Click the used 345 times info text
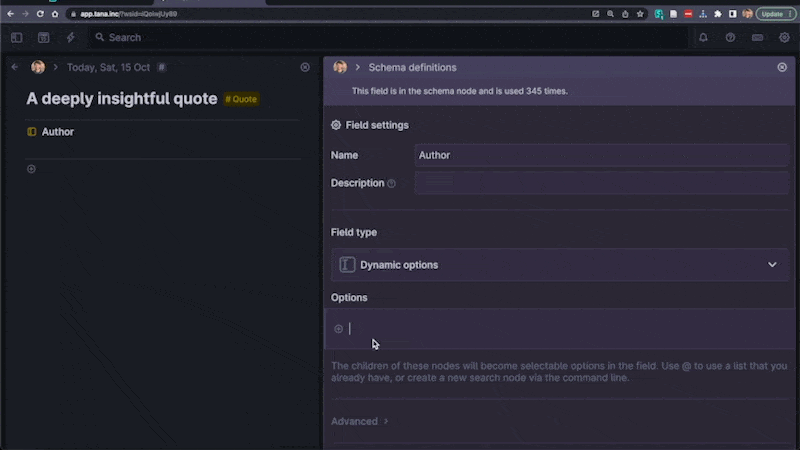800x450 pixels. (x=460, y=91)
